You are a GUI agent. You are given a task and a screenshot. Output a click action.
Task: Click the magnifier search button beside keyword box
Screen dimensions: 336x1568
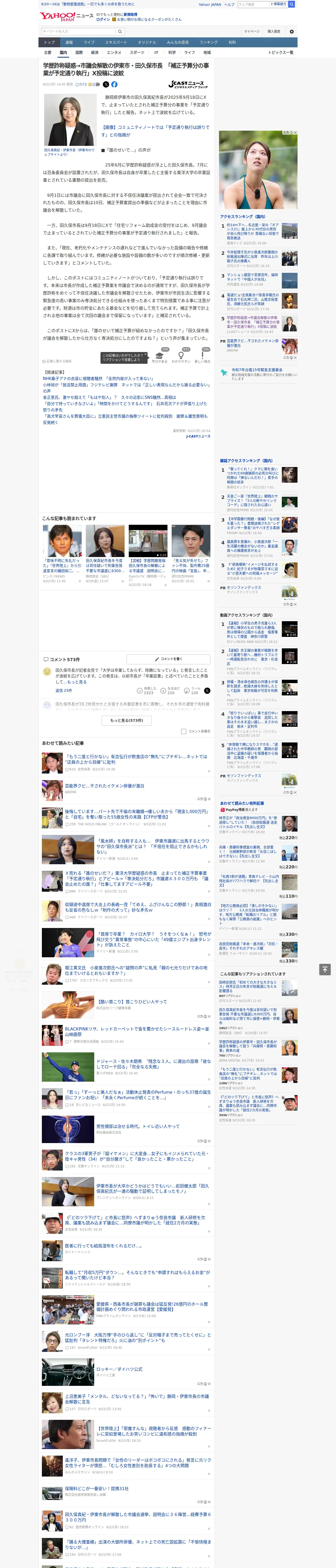(120, 31)
